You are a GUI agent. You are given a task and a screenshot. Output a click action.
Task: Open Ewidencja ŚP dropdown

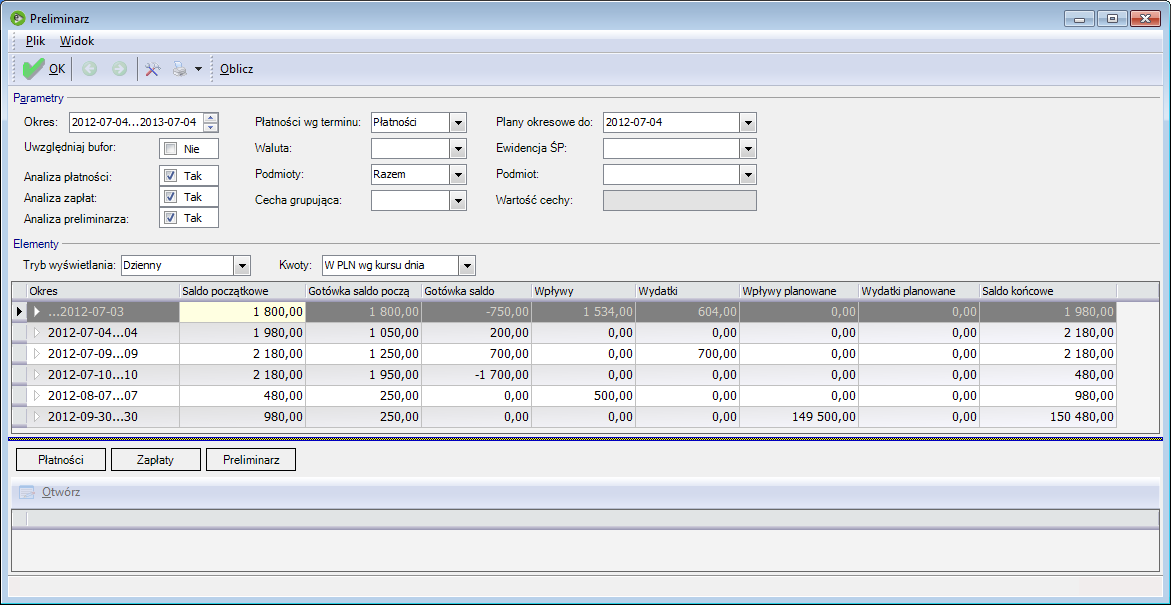748,149
